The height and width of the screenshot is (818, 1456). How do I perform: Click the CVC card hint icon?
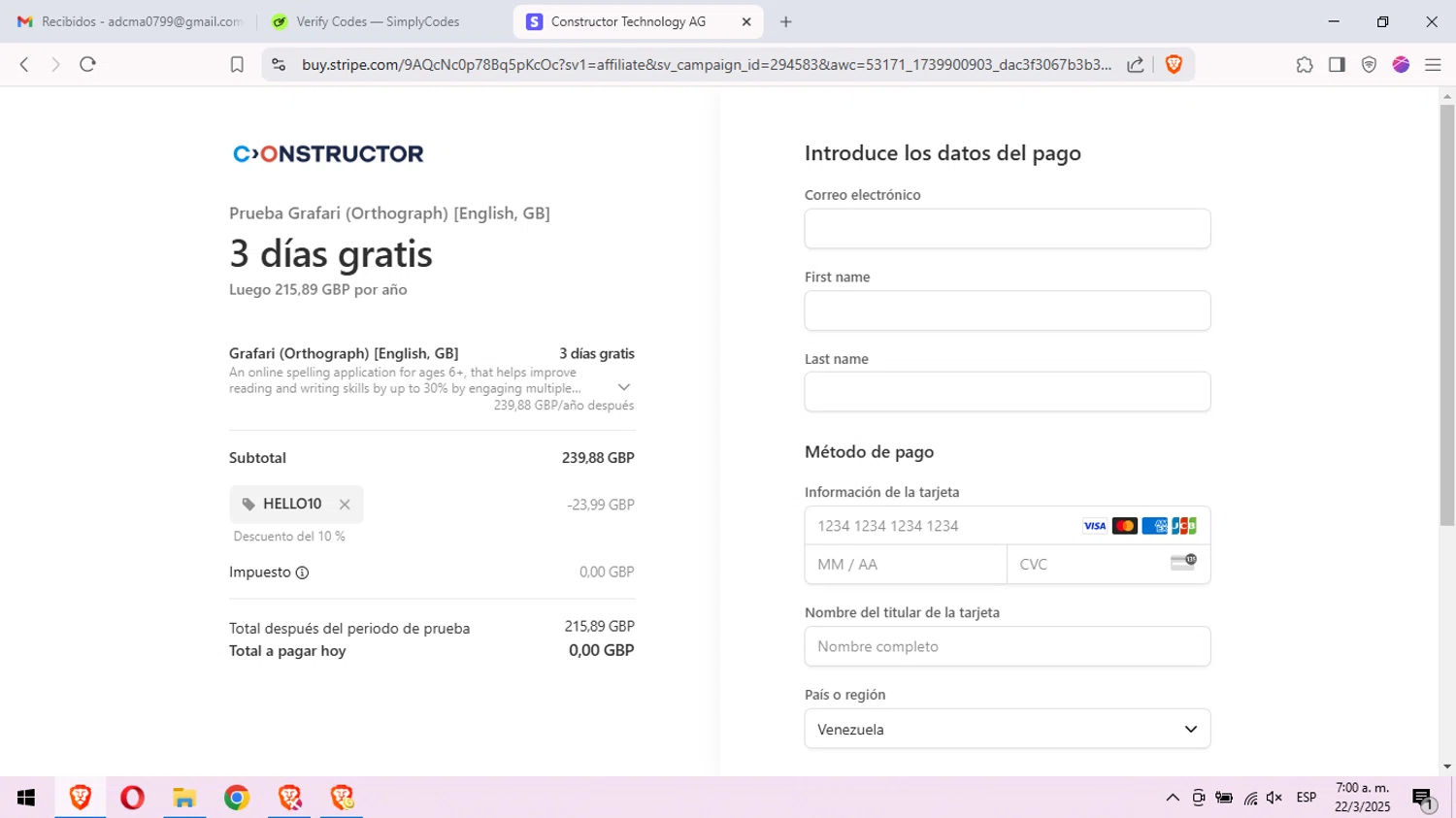[x=1183, y=563]
